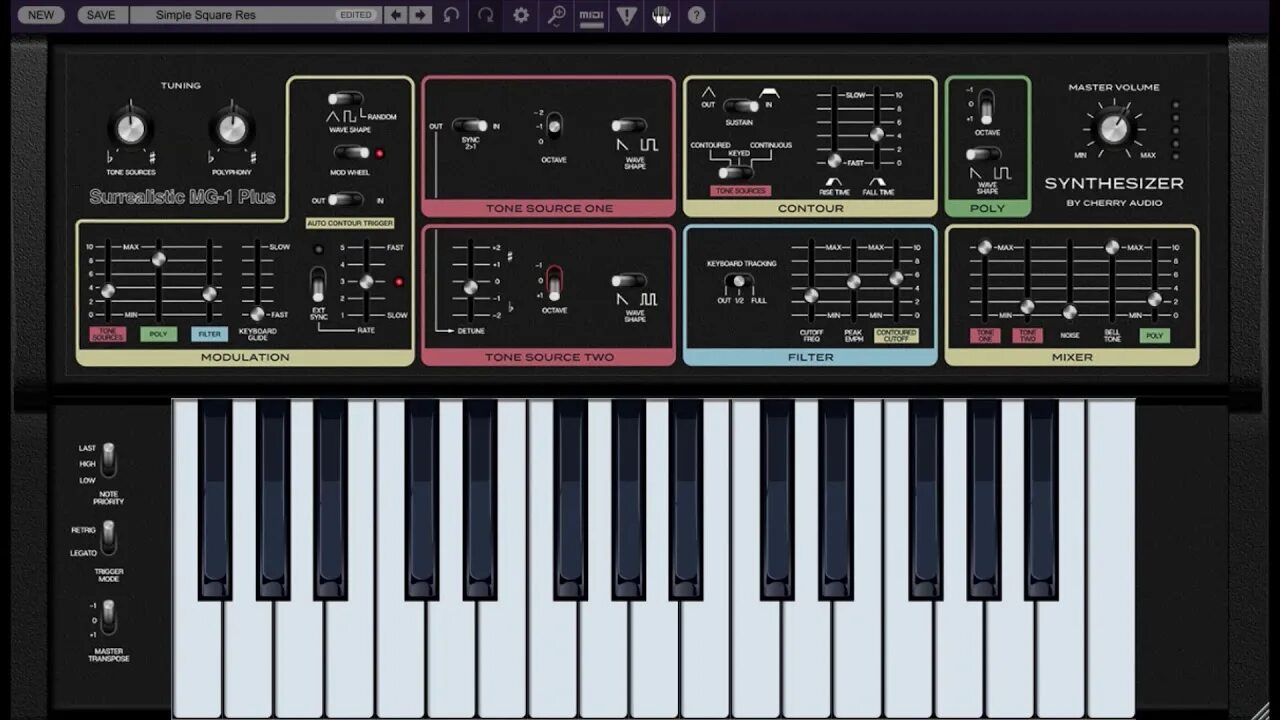
Task: Toggle the Ext Sync switch
Action: 318,285
